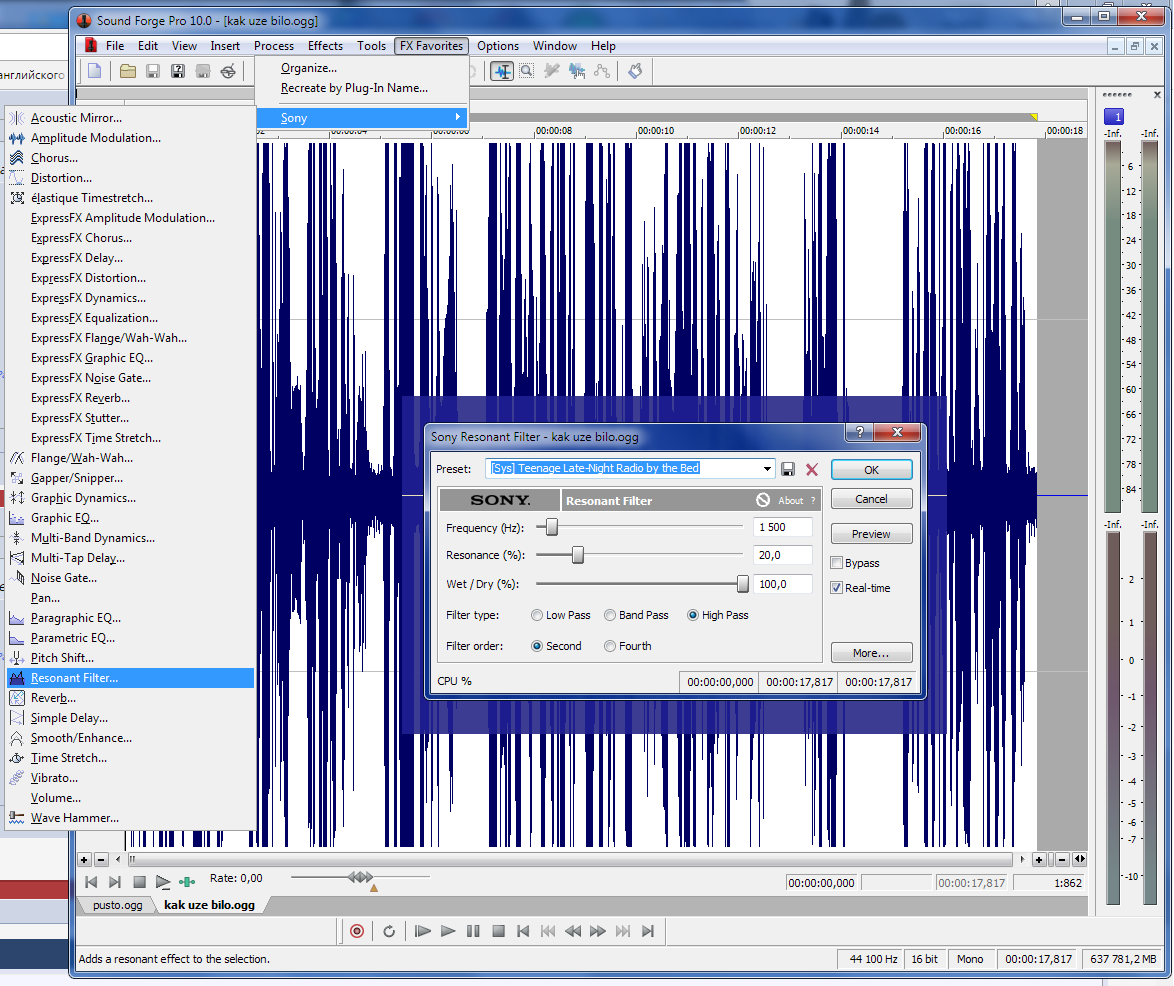Select Second filter order
Viewport: 1174px width, 986px height.
(537, 646)
